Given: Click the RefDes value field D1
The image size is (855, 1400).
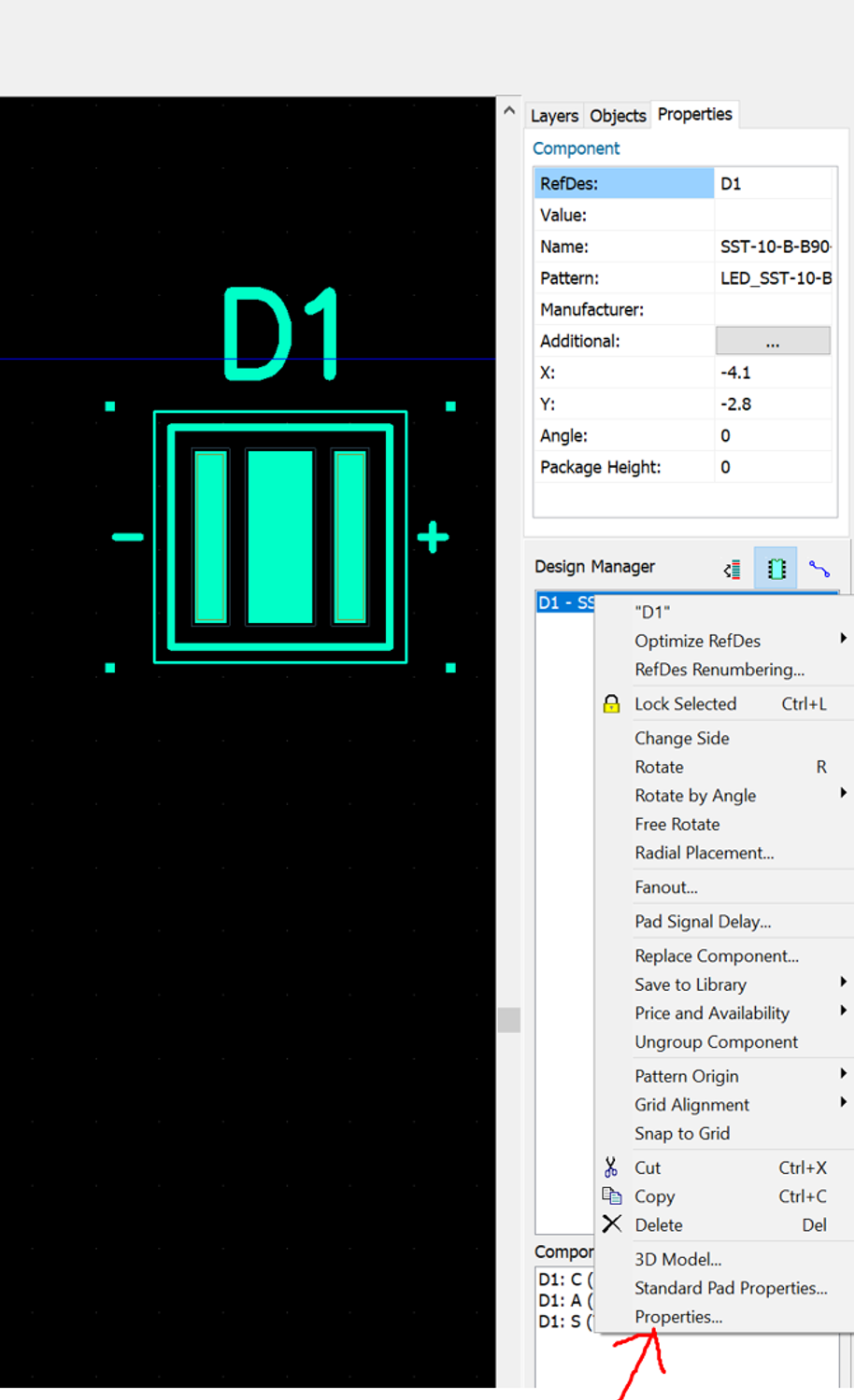Looking at the screenshot, I should [773, 183].
